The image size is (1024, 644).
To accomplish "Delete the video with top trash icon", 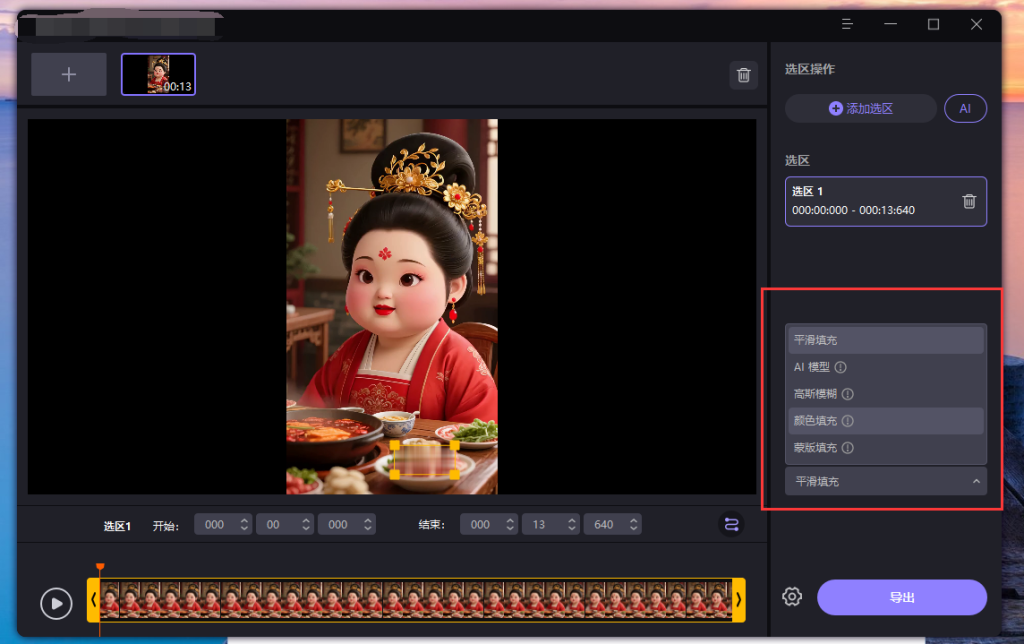I will 743,75.
